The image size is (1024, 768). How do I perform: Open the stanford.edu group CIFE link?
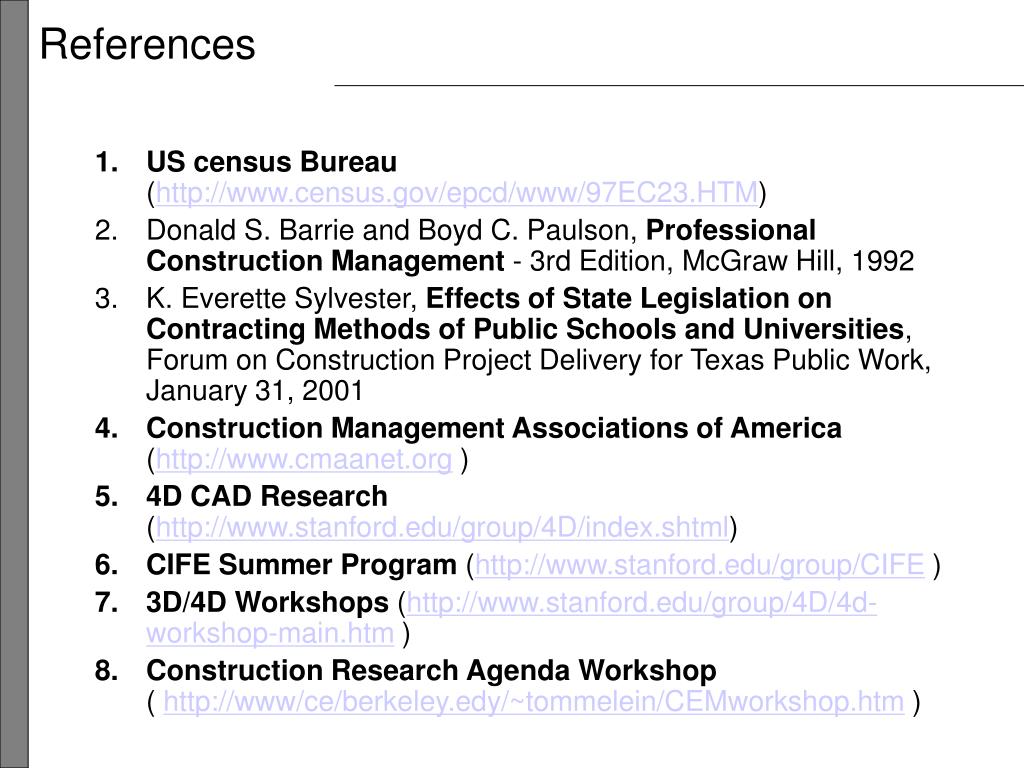[699, 565]
